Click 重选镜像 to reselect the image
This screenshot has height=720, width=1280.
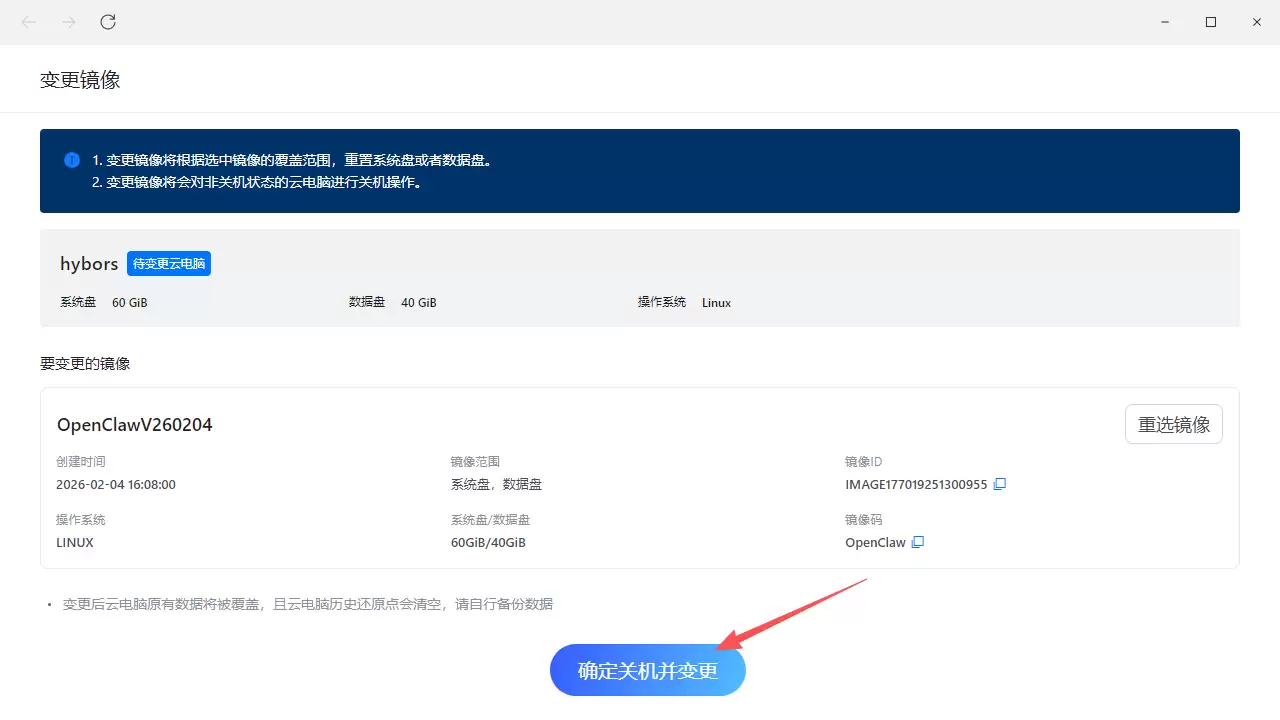(x=1173, y=424)
